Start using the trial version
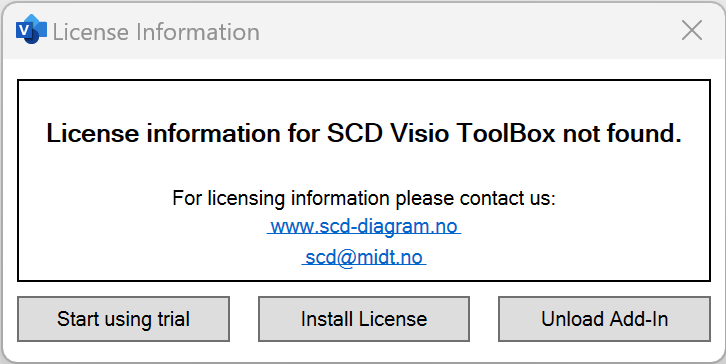Screen dimensions: 726x364 [x=124, y=319]
